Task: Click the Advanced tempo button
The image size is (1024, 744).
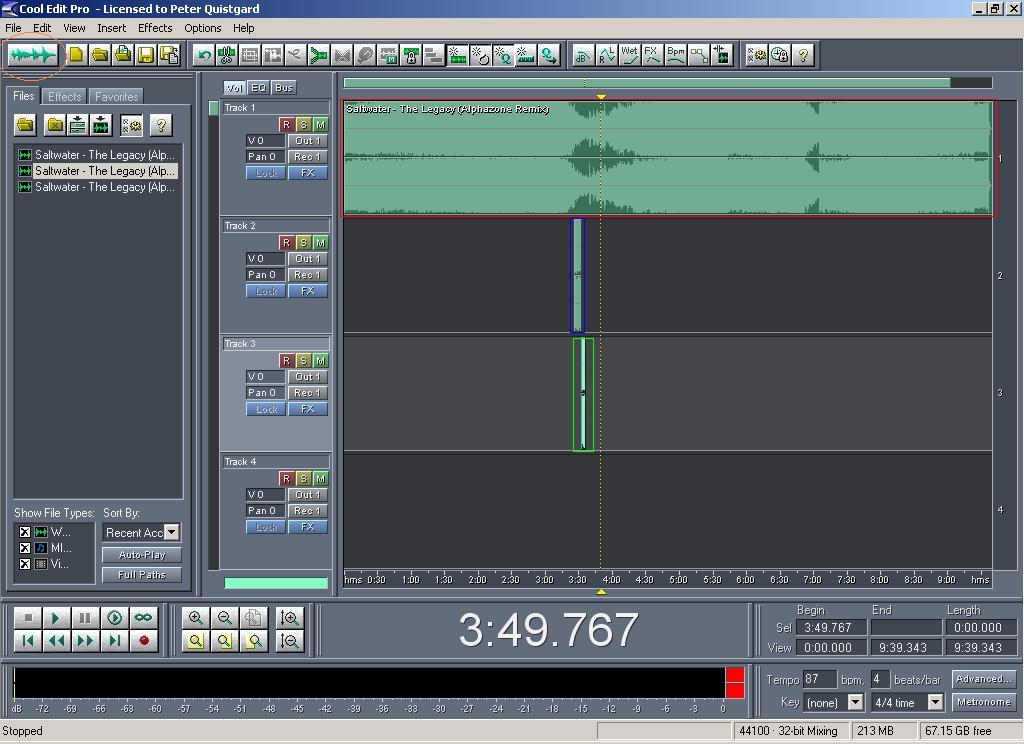Action: coord(984,679)
